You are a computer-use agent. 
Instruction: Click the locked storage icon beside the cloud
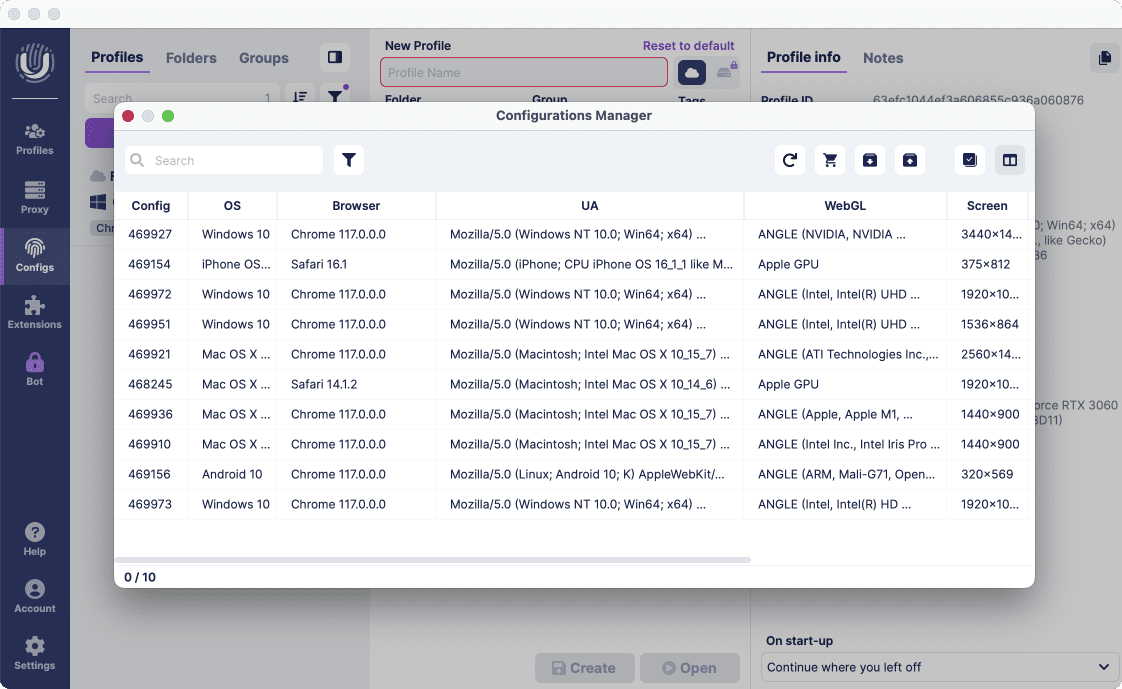(x=726, y=72)
